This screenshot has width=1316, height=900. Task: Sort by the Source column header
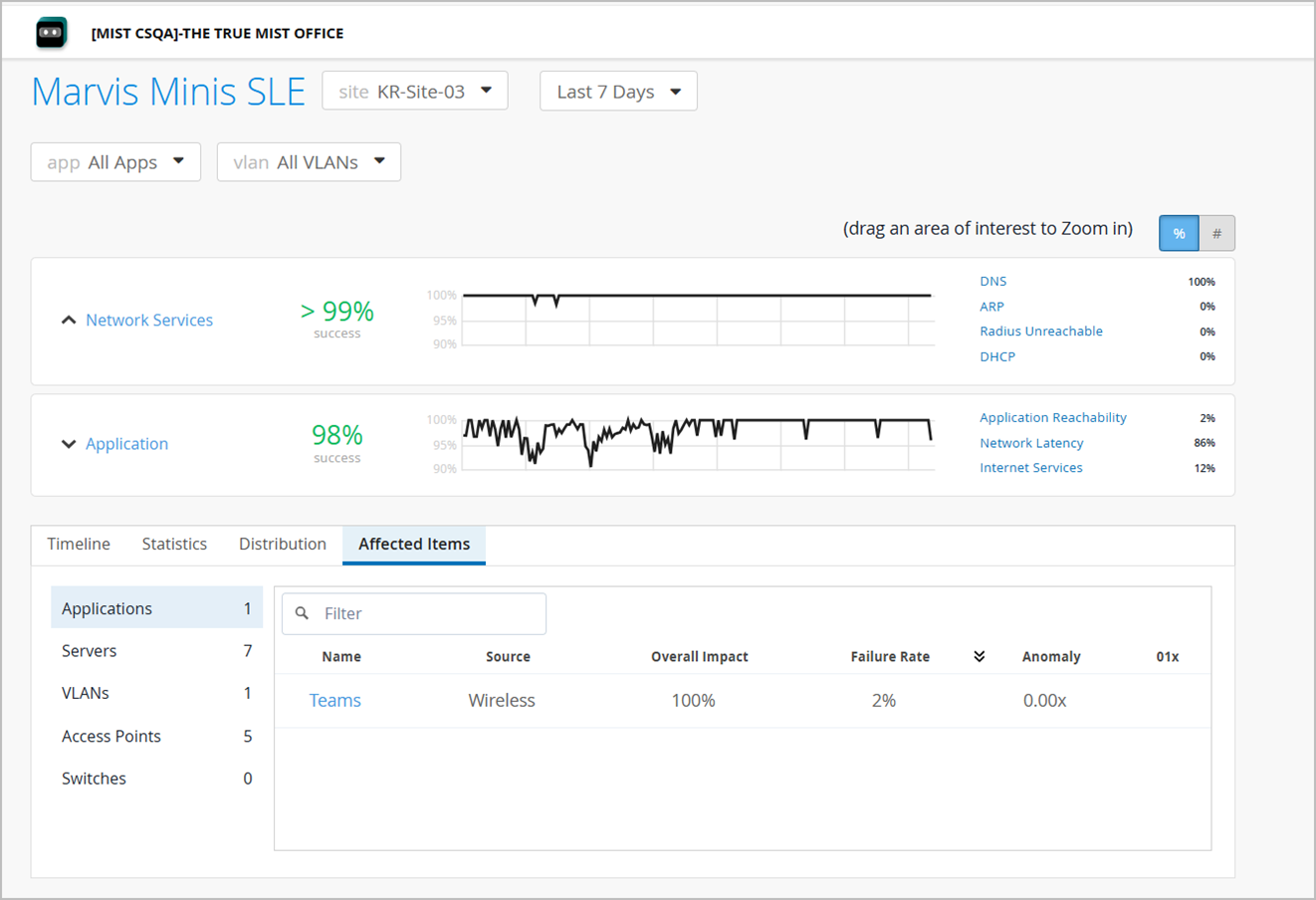(x=508, y=656)
